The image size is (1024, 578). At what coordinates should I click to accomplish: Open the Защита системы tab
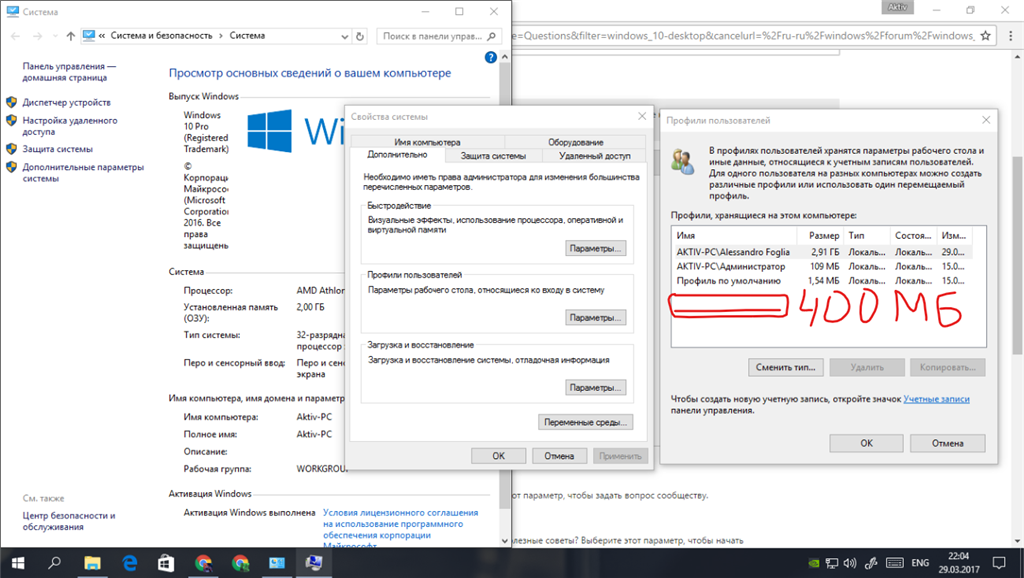tap(493, 156)
